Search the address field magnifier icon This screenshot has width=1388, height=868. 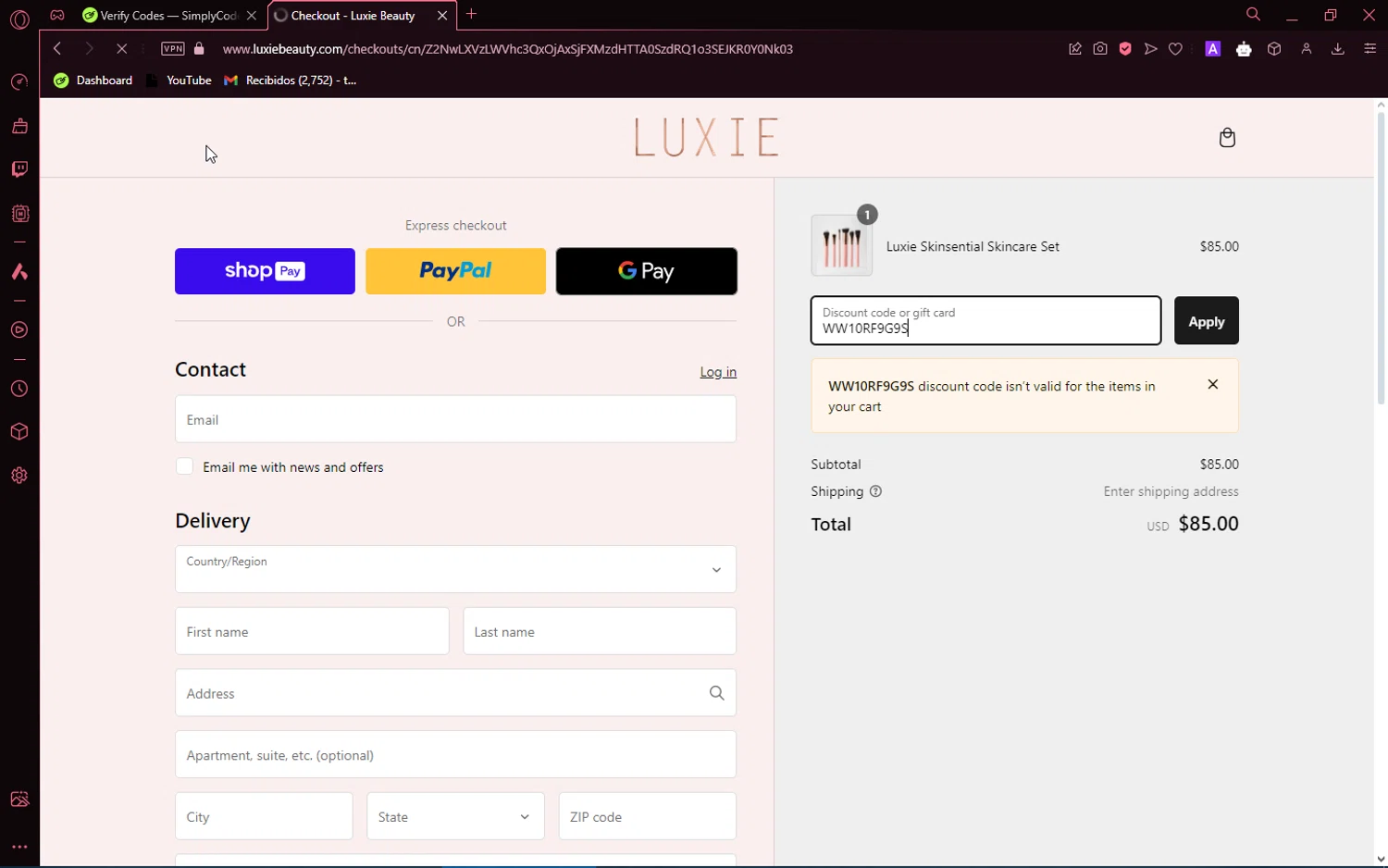click(x=716, y=693)
